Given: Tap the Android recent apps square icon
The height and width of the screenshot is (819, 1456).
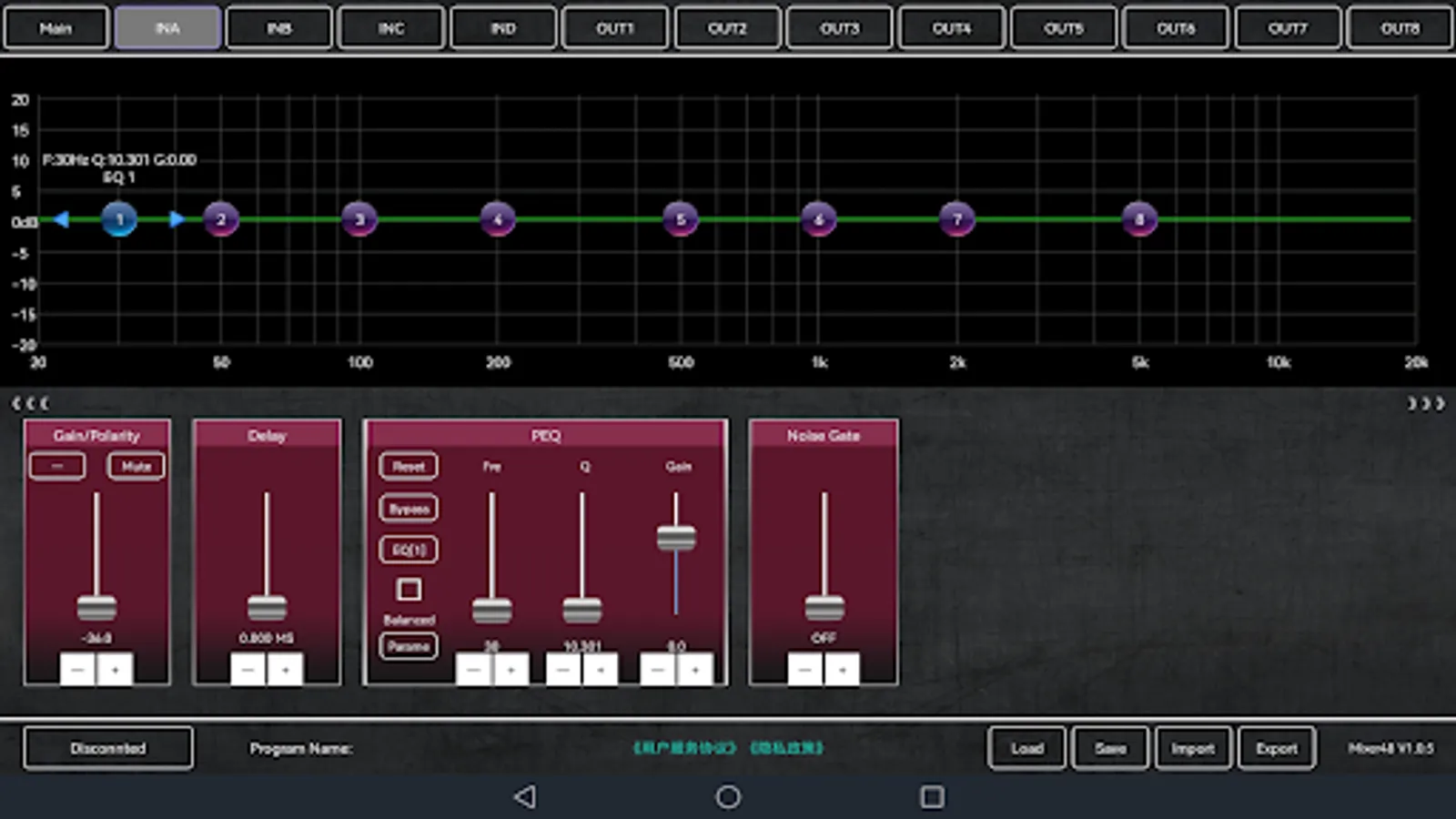Looking at the screenshot, I should pos(932,797).
